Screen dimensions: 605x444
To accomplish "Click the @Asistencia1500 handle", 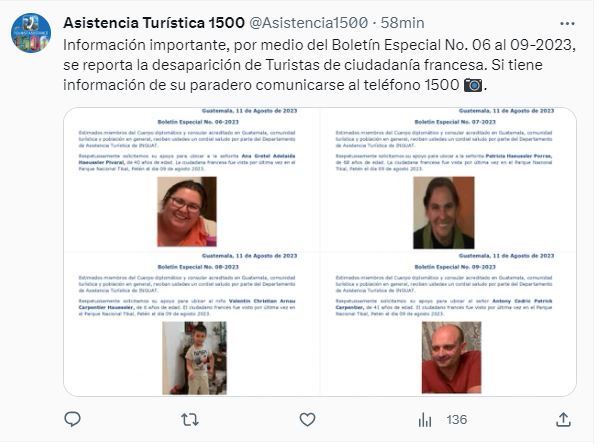I will pos(309,23).
